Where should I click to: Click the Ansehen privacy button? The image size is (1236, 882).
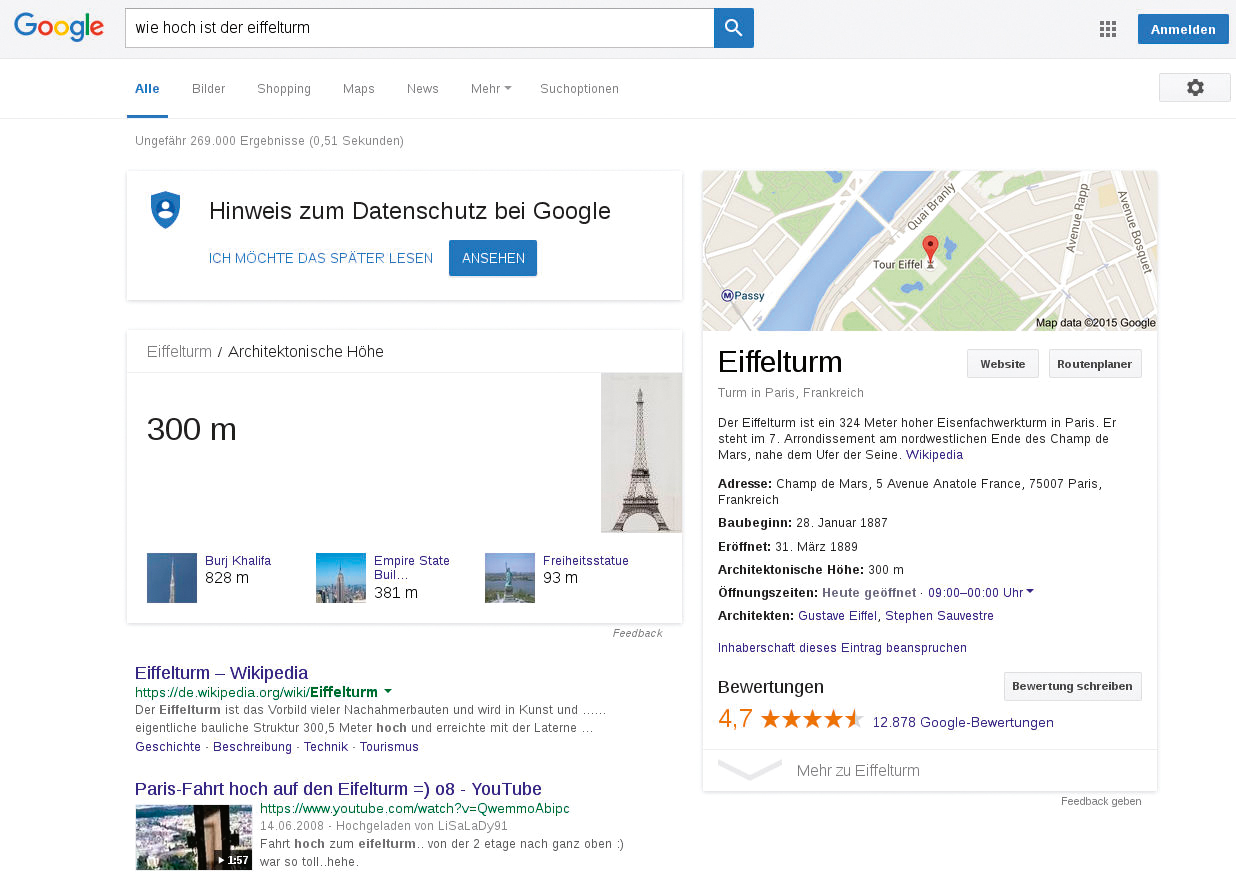click(492, 258)
